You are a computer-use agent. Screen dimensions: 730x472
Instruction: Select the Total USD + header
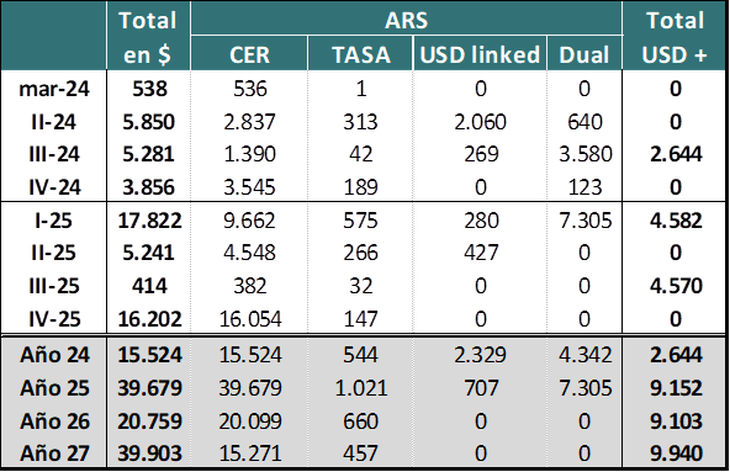675,38
